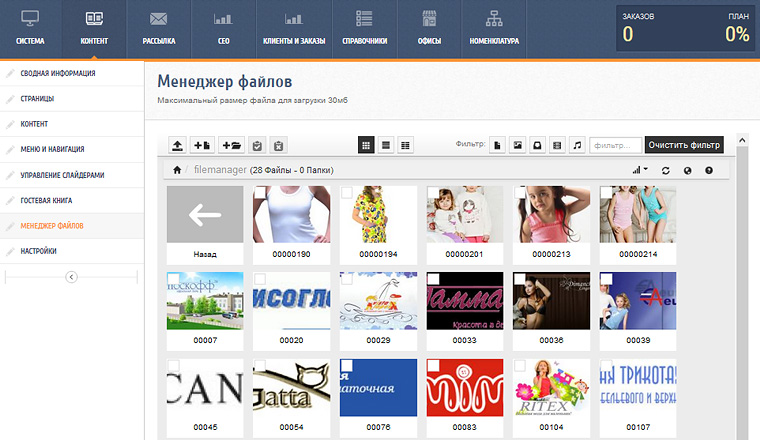Click the new folder icon
The height and width of the screenshot is (440, 760).
point(230,145)
